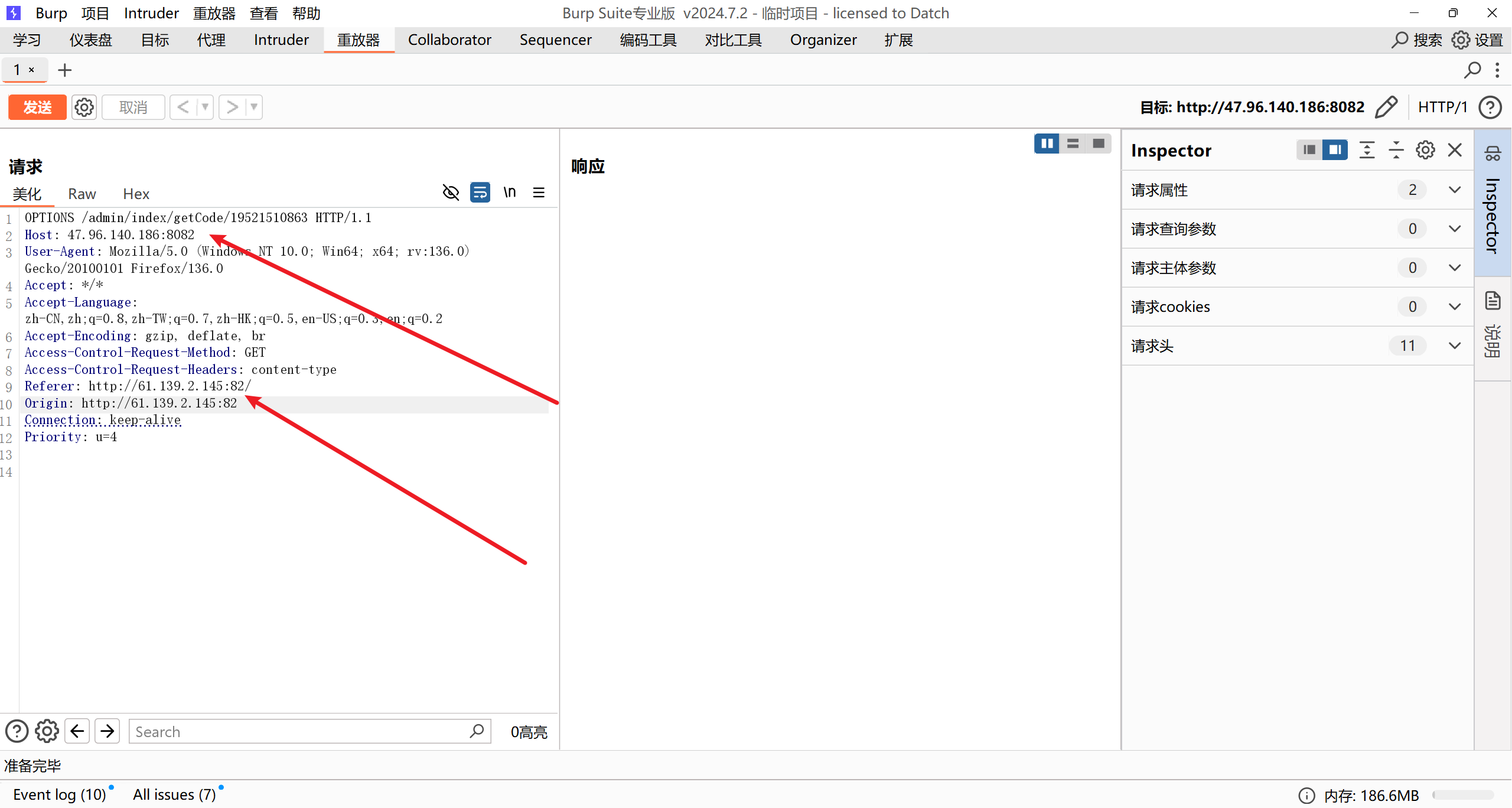This screenshot has width=1512, height=808.
Task: Click the expand all sections icon in Inspector
Action: coord(1367,150)
